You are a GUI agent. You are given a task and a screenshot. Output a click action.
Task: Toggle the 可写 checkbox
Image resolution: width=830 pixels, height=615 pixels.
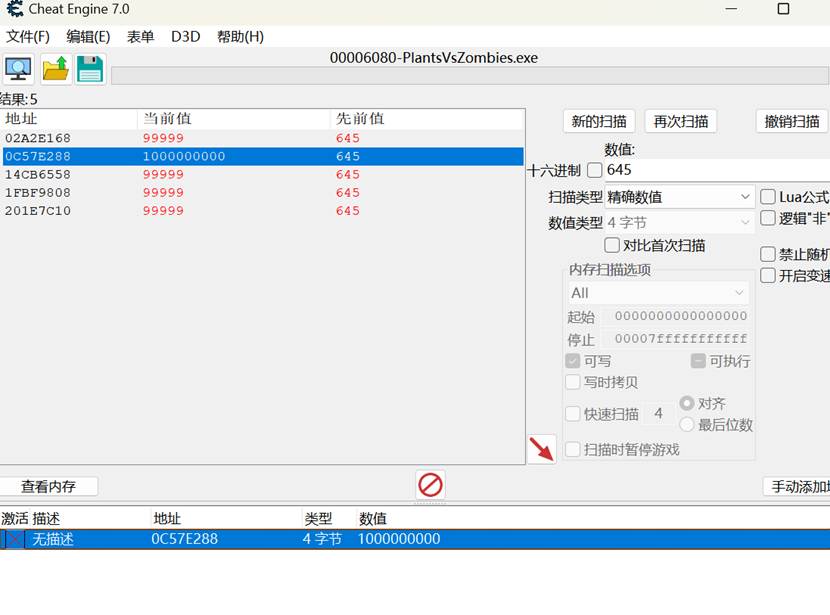(573, 361)
